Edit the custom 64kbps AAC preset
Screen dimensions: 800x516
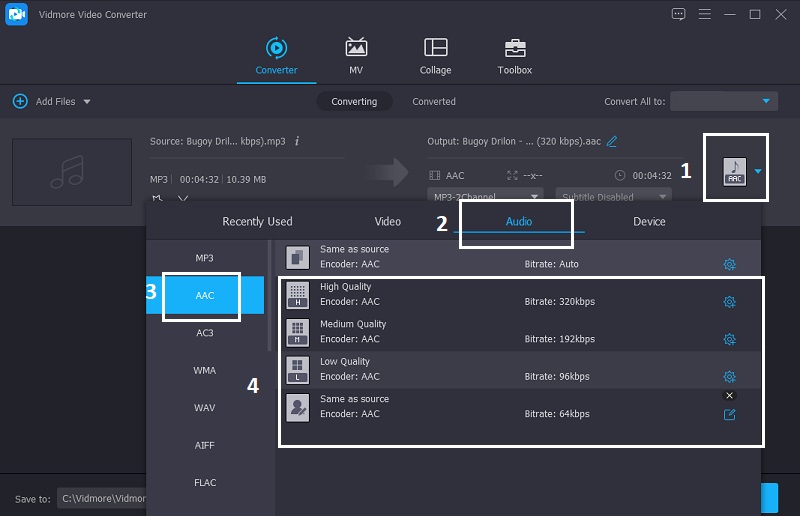pos(729,414)
